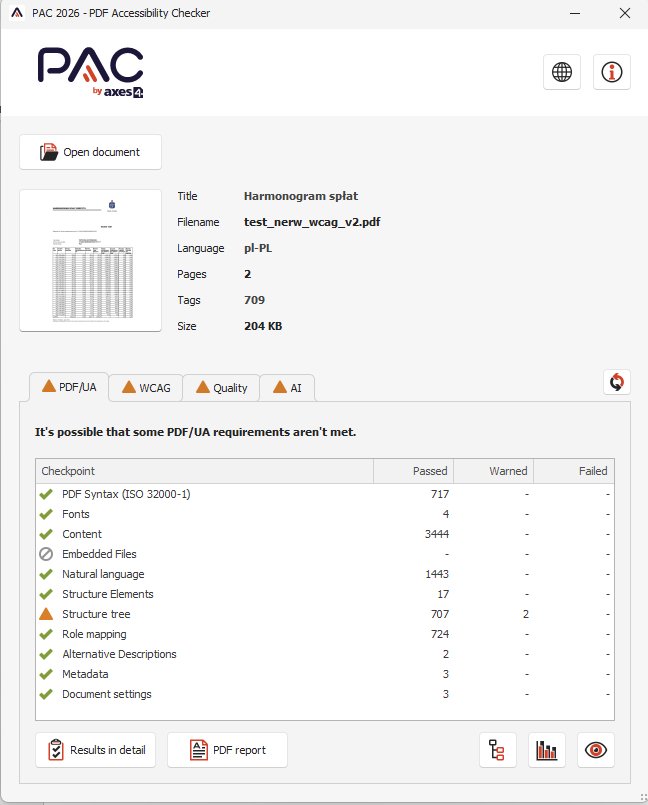Click the Failed column header
The width and height of the screenshot is (648, 805).
(574, 471)
